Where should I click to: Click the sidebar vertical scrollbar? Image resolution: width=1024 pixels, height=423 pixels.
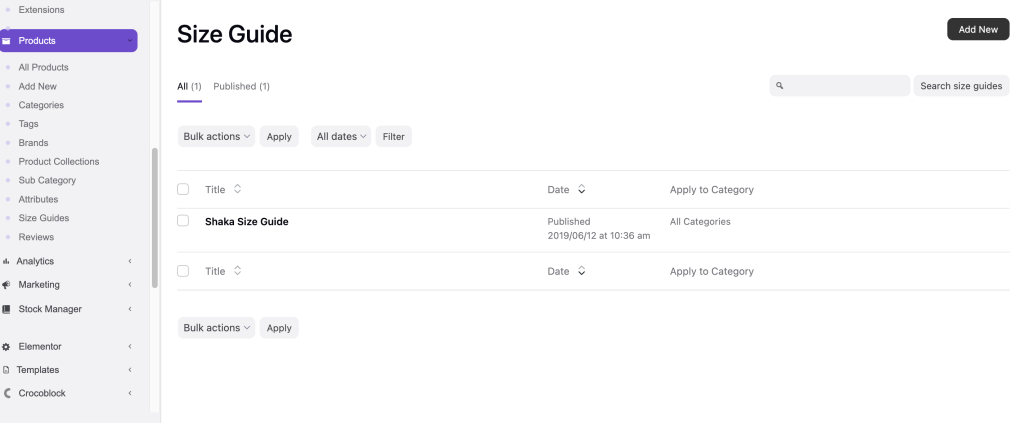pyautogui.click(x=154, y=218)
